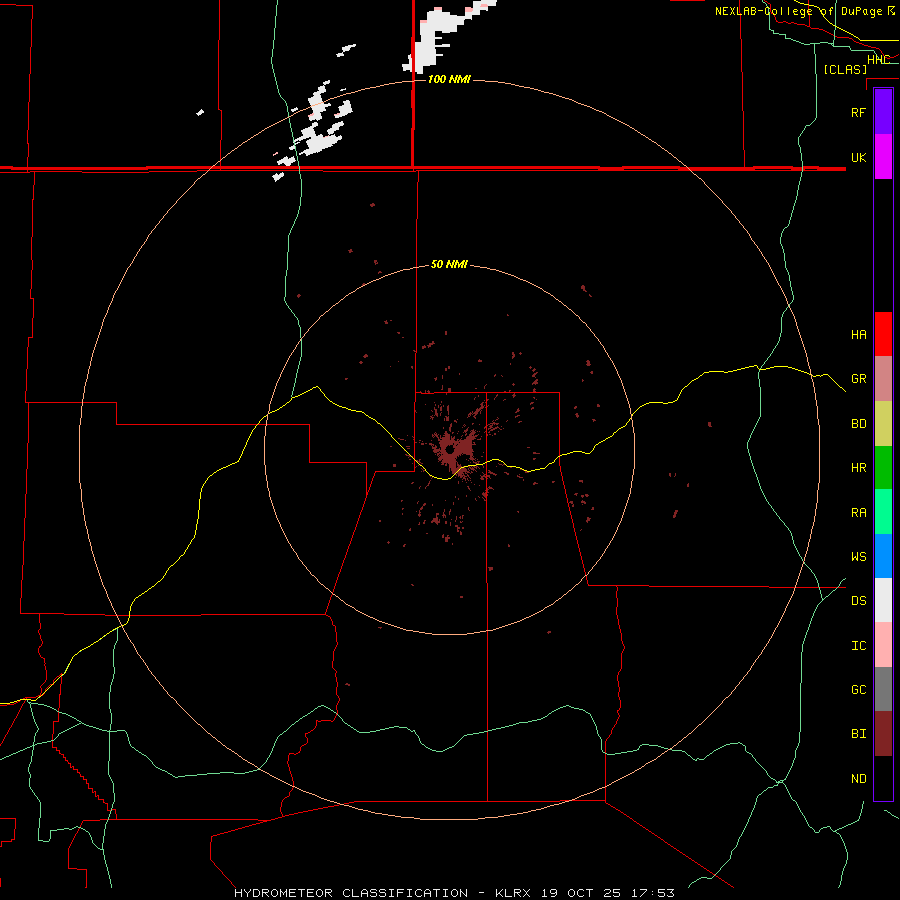Click the magenta UK legend color swatch
The image size is (900, 900).
[883, 157]
